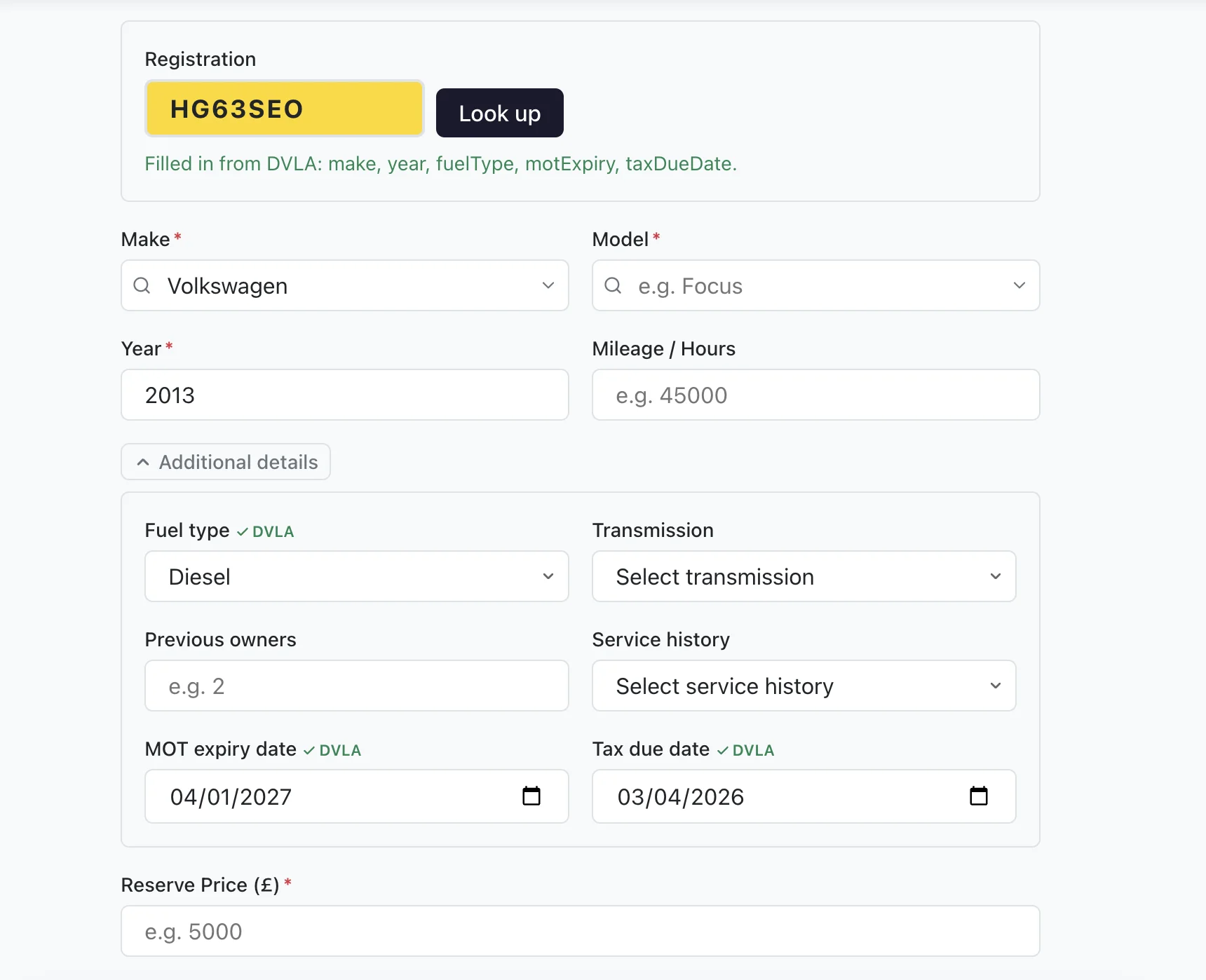Click the chevron arrow in Model dropdown

(x=1019, y=285)
